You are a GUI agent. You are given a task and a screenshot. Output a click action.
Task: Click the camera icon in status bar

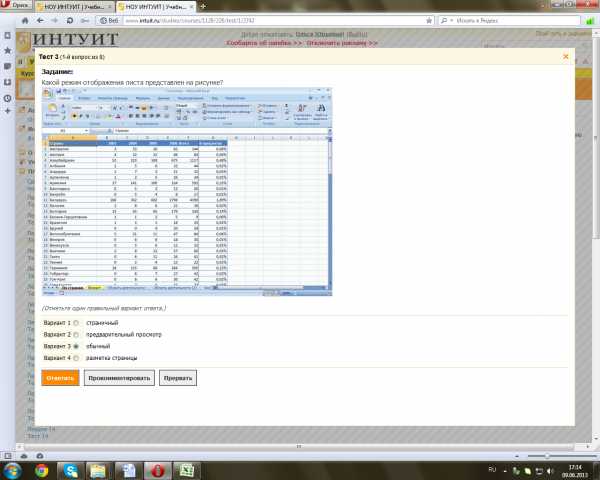click(40, 456)
